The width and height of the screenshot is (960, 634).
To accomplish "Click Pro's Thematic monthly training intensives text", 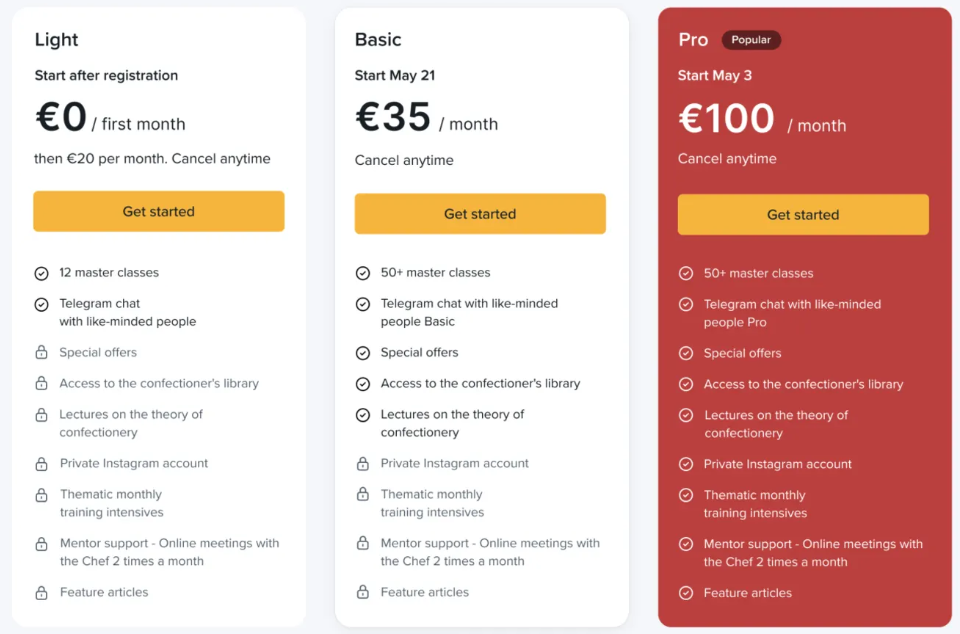I will click(755, 504).
